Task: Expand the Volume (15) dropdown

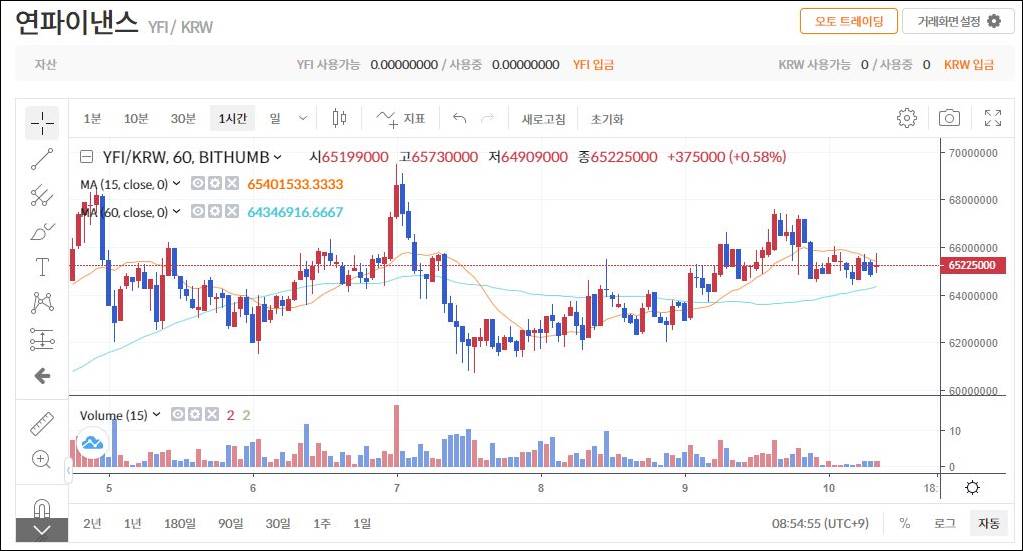Action: click(x=157, y=414)
